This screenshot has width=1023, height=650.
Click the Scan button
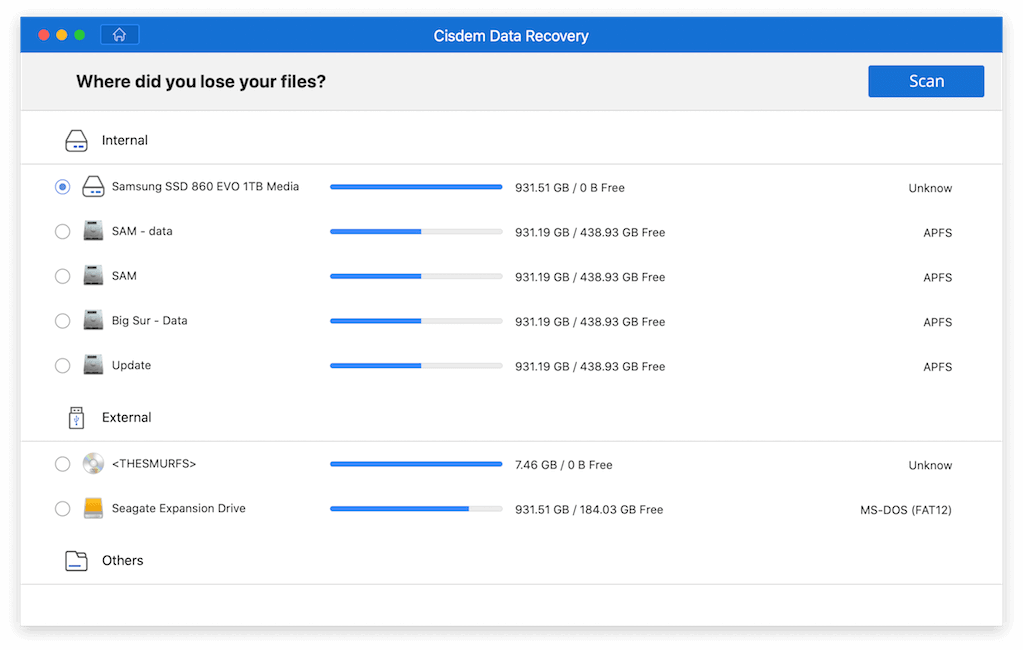tap(925, 81)
